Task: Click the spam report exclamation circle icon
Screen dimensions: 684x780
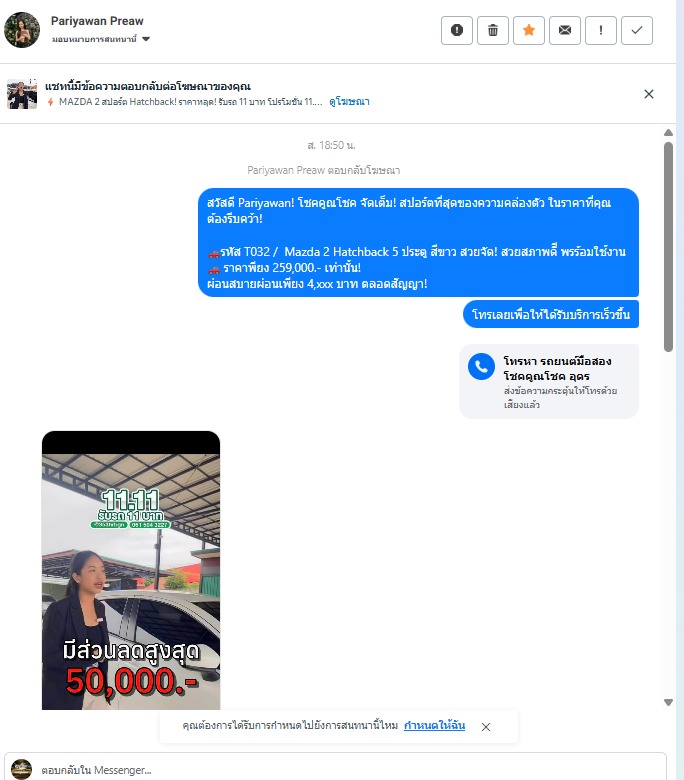Action: 457,30
